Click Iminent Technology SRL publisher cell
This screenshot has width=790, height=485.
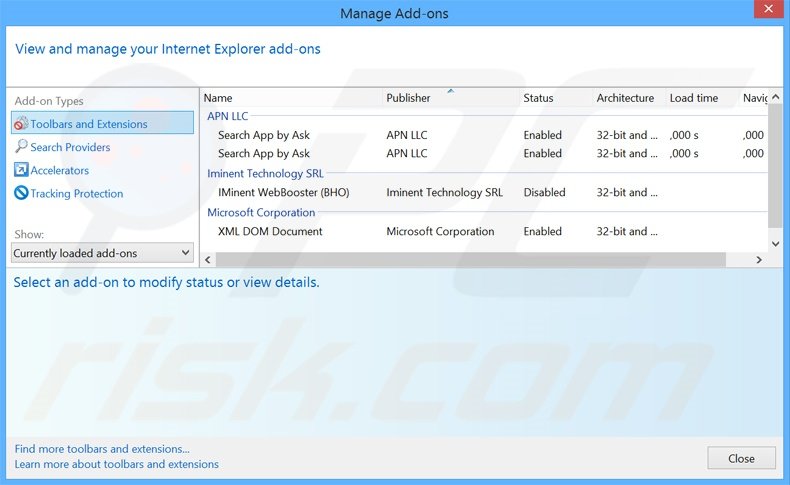point(444,192)
